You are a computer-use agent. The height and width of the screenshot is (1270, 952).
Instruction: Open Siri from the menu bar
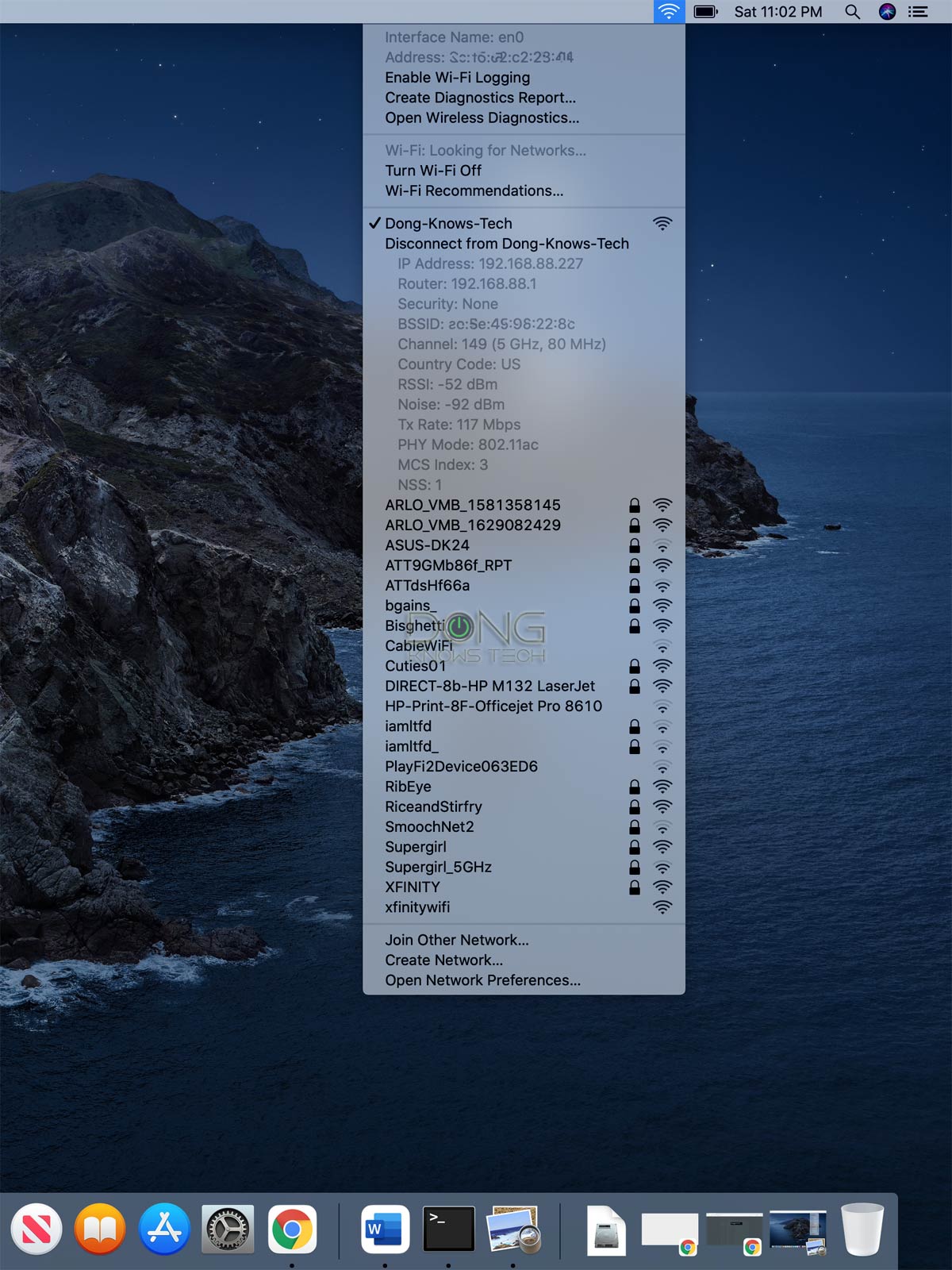click(x=887, y=11)
